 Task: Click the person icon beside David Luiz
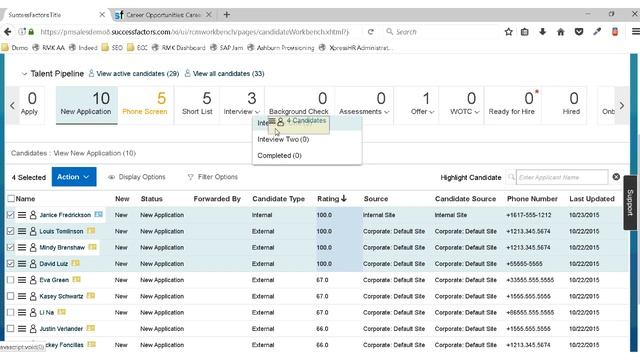tap(33, 264)
